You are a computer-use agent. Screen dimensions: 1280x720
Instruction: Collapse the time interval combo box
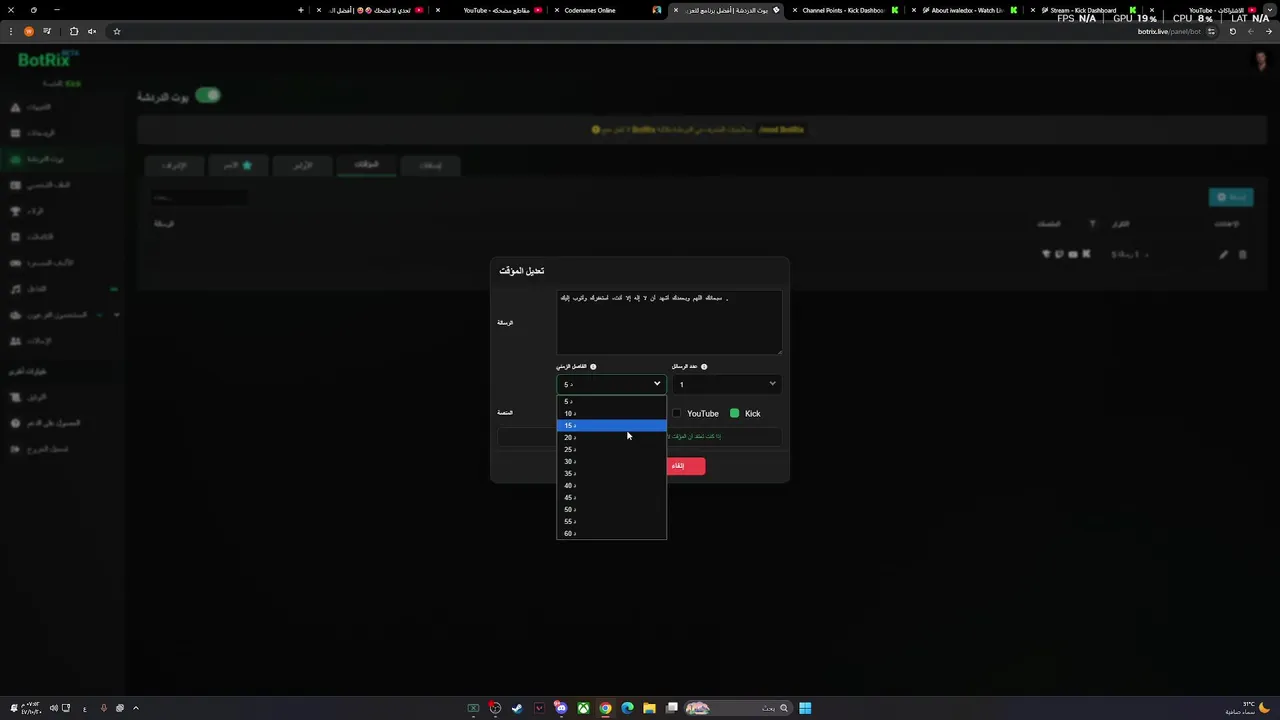[x=611, y=384]
